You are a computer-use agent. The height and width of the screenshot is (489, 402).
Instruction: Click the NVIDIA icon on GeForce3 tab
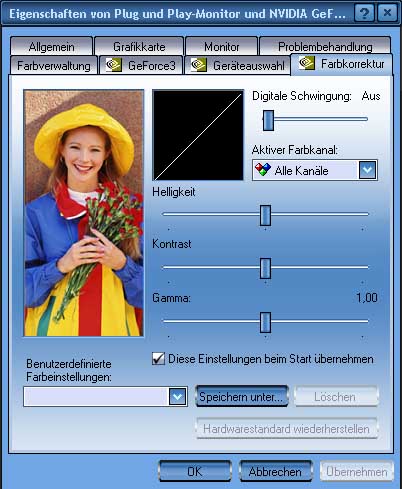[113, 65]
